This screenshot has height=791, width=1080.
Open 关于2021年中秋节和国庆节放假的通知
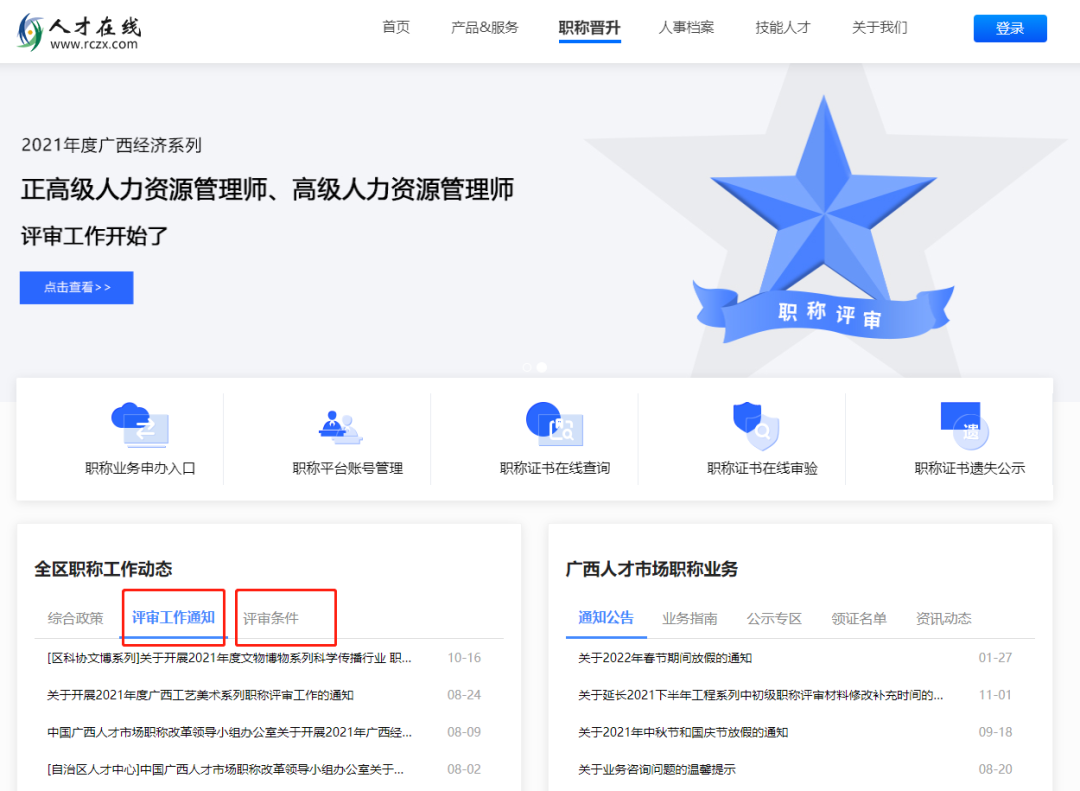[683, 732]
